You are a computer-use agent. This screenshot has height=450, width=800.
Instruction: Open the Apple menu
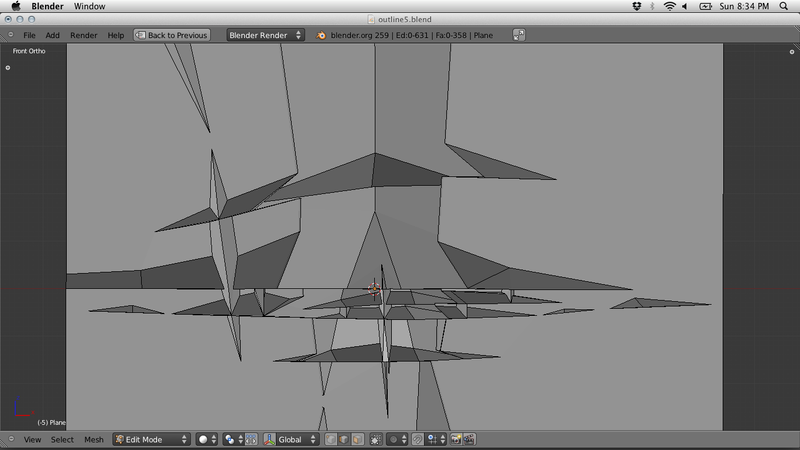click(16, 6)
